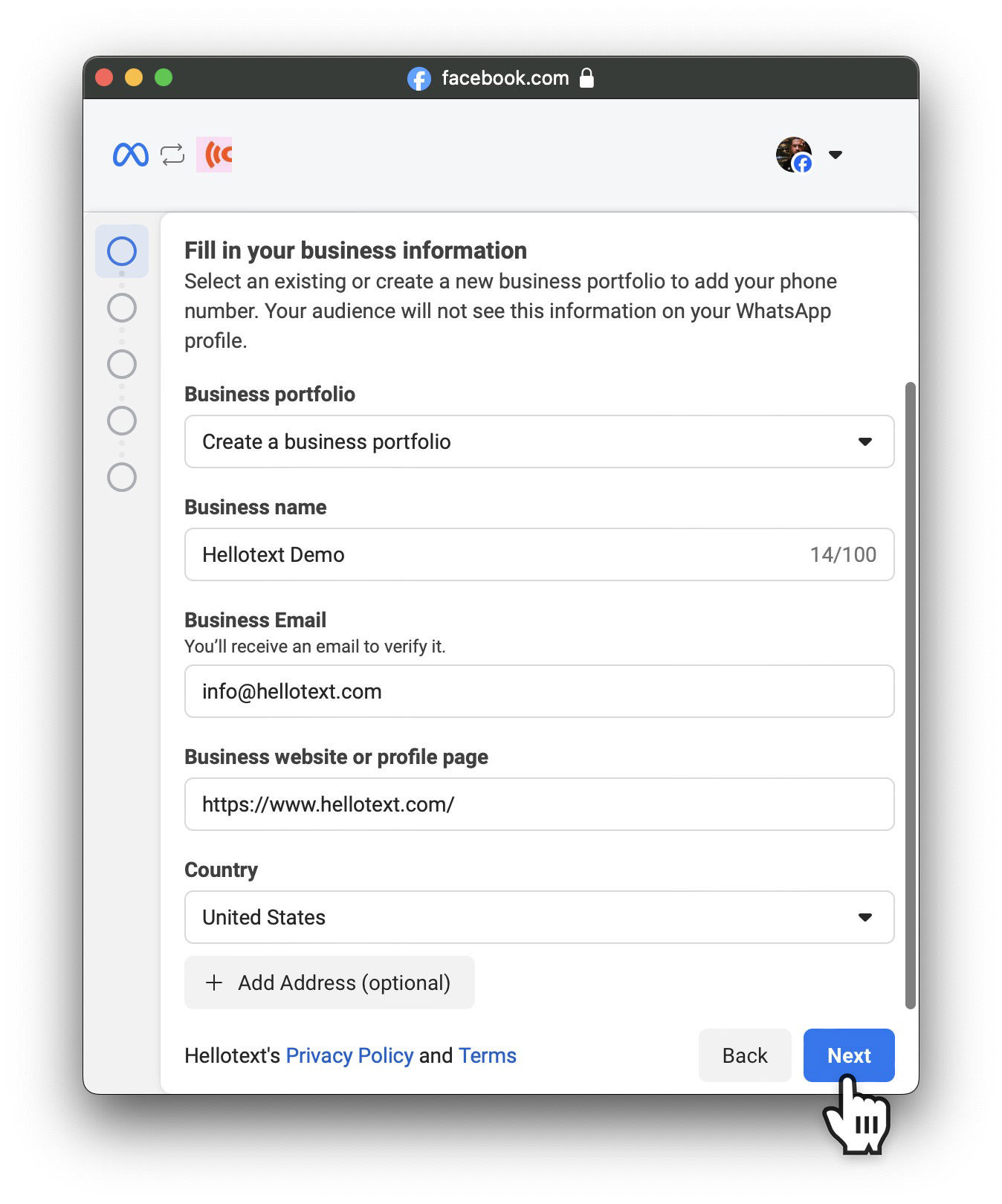Screen dimensions: 1002x1204
Task: Jump to the fourth step indicator
Action: coord(122,421)
